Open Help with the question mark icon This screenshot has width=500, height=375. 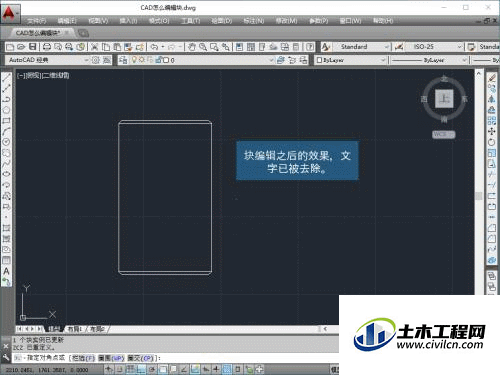point(310,47)
